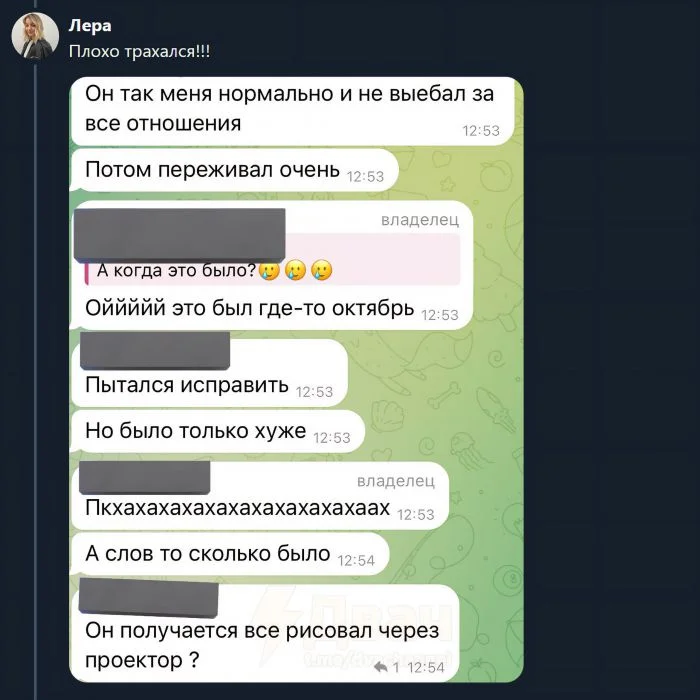The height and width of the screenshot is (700, 700).
Task: Click the redacted name above the quoted reply
Action: pos(179,234)
